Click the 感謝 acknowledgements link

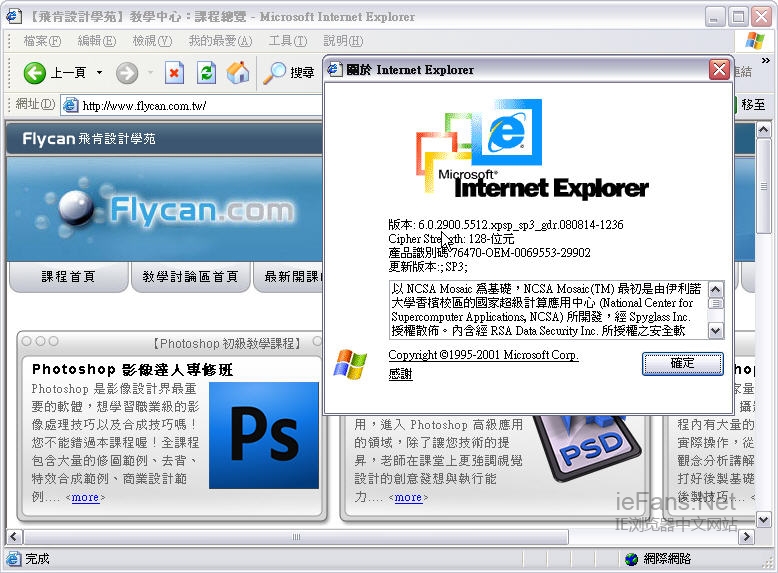coord(400,375)
